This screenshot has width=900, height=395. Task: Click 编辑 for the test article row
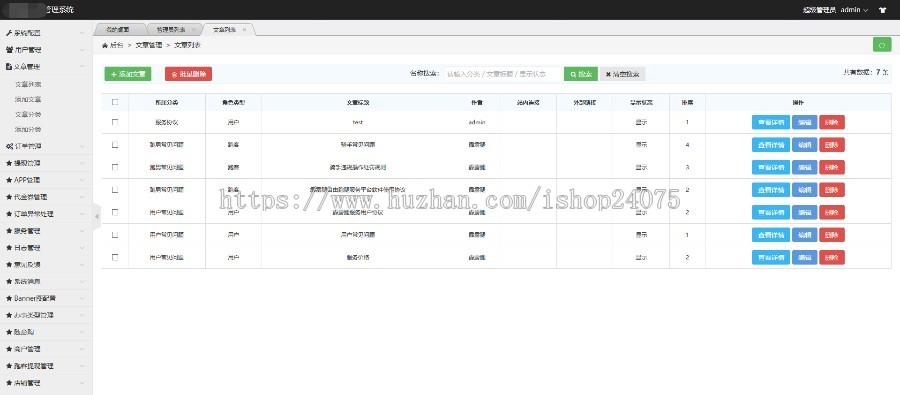pyautogui.click(x=805, y=122)
